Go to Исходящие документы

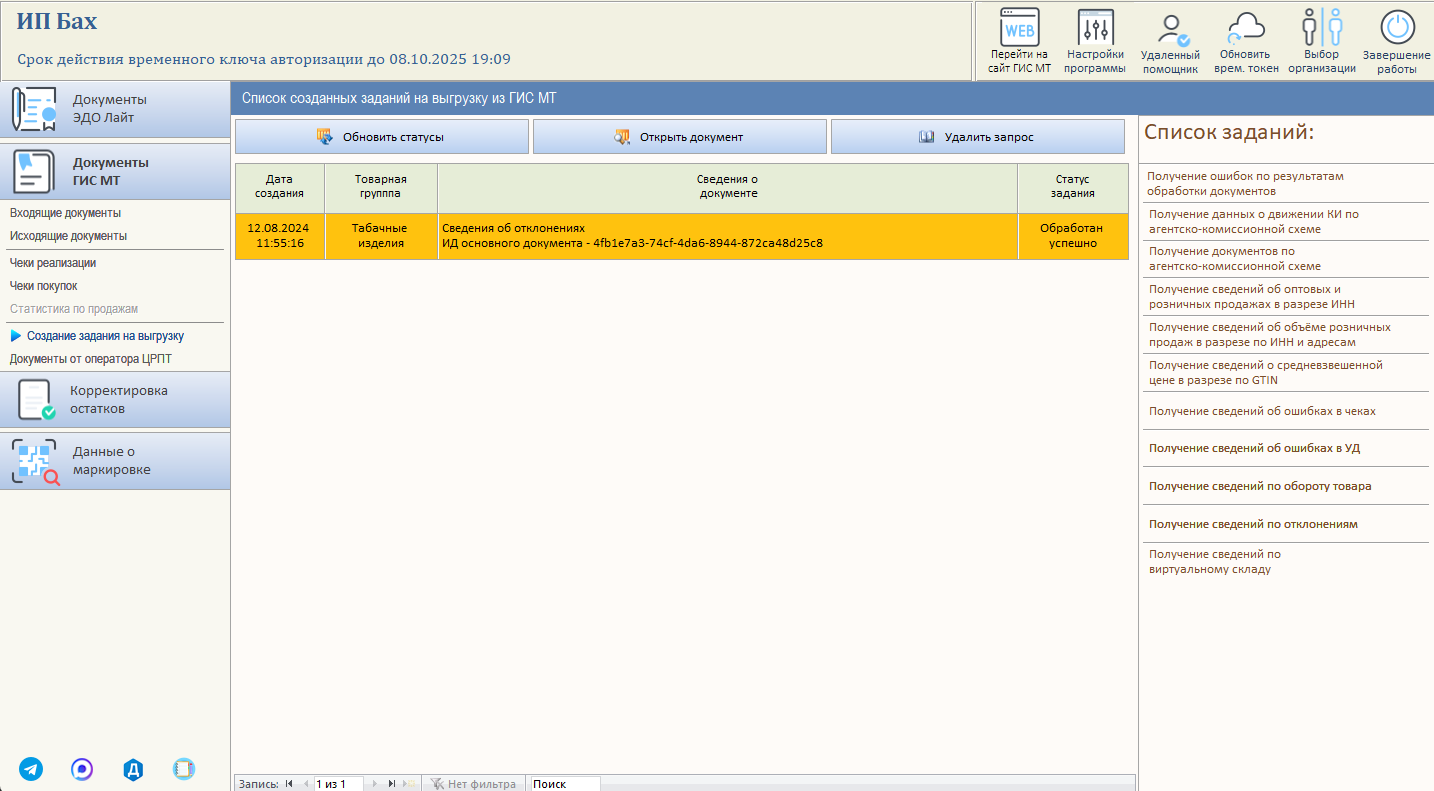pyautogui.click(x=68, y=236)
